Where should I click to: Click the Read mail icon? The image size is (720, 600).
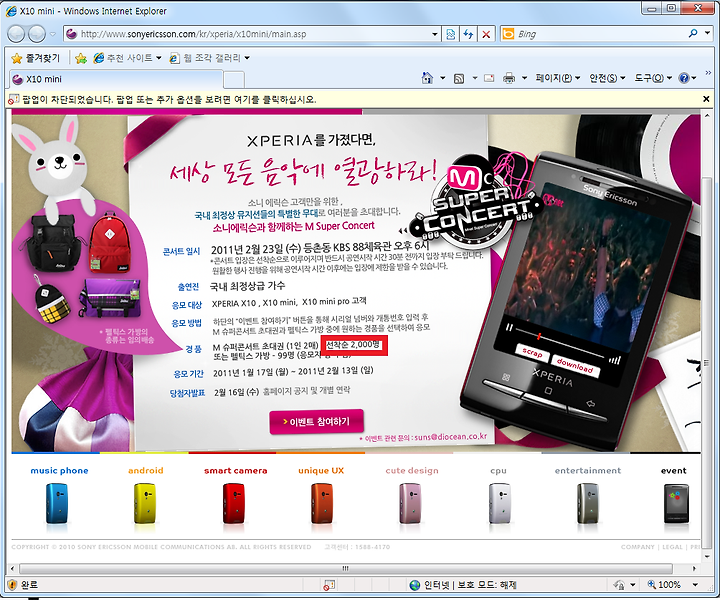(x=489, y=78)
